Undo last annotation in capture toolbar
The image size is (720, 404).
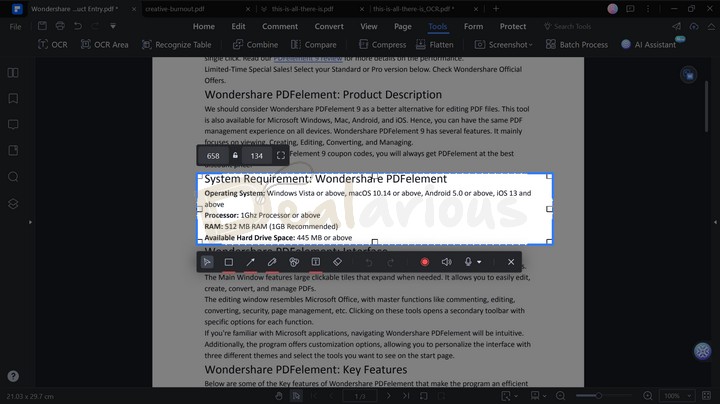coord(368,262)
